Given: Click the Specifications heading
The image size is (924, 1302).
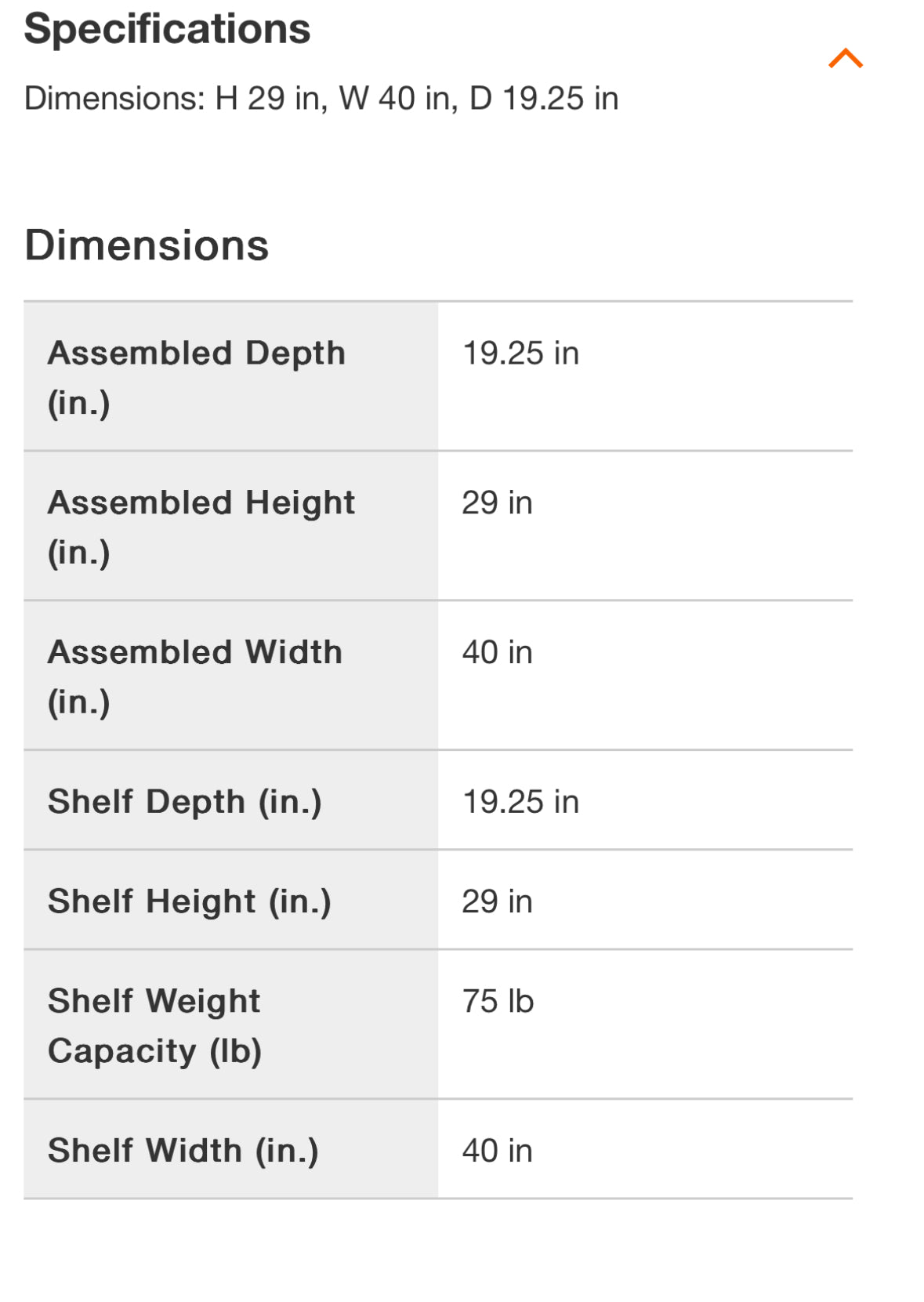Looking at the screenshot, I should pos(167,29).
